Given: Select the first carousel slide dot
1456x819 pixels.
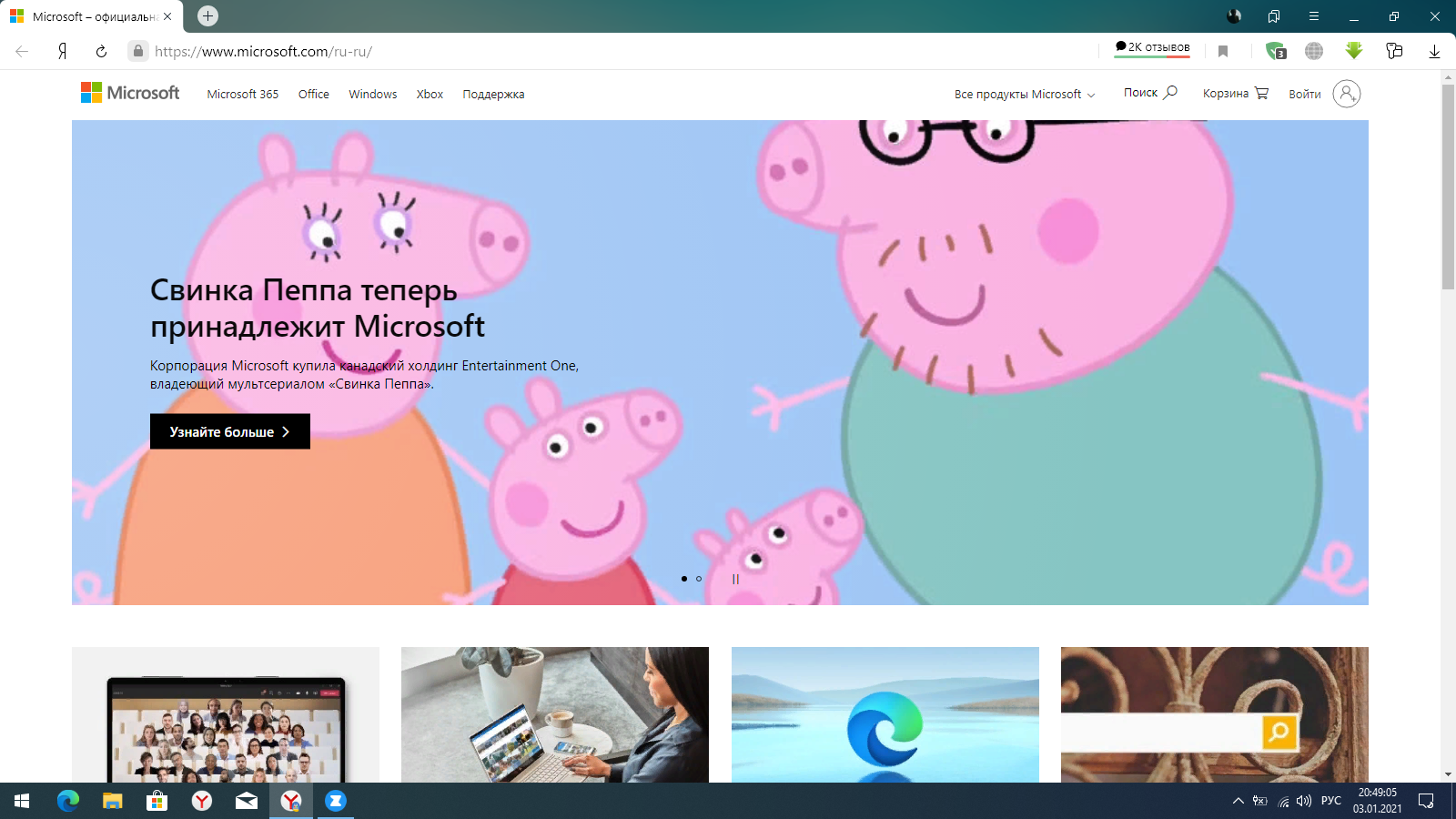Looking at the screenshot, I should pyautogui.click(x=684, y=579).
